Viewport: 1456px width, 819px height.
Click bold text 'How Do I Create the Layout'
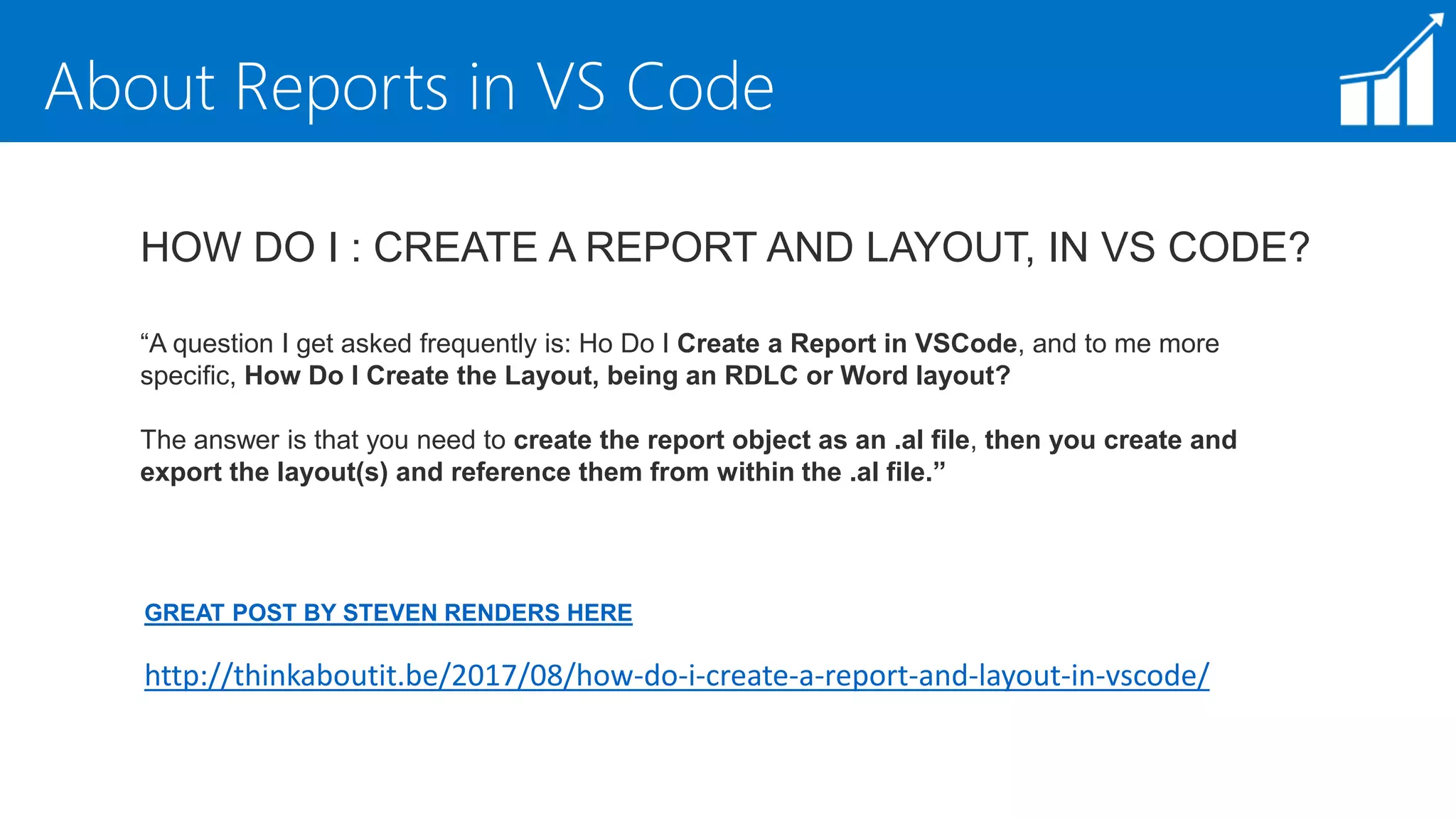coord(421,375)
